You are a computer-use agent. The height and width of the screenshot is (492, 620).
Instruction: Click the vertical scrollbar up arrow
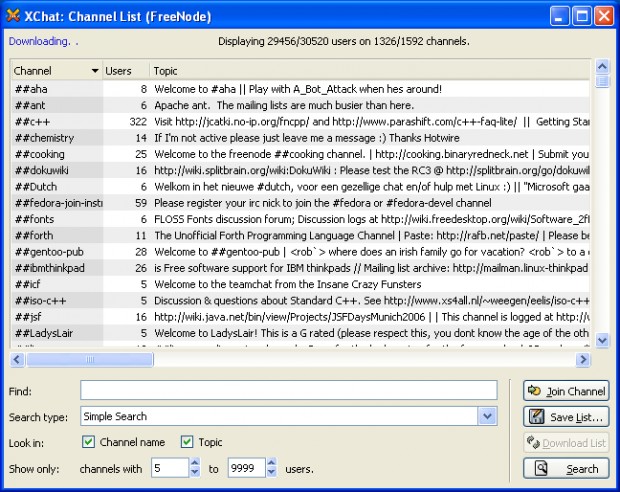[602, 66]
